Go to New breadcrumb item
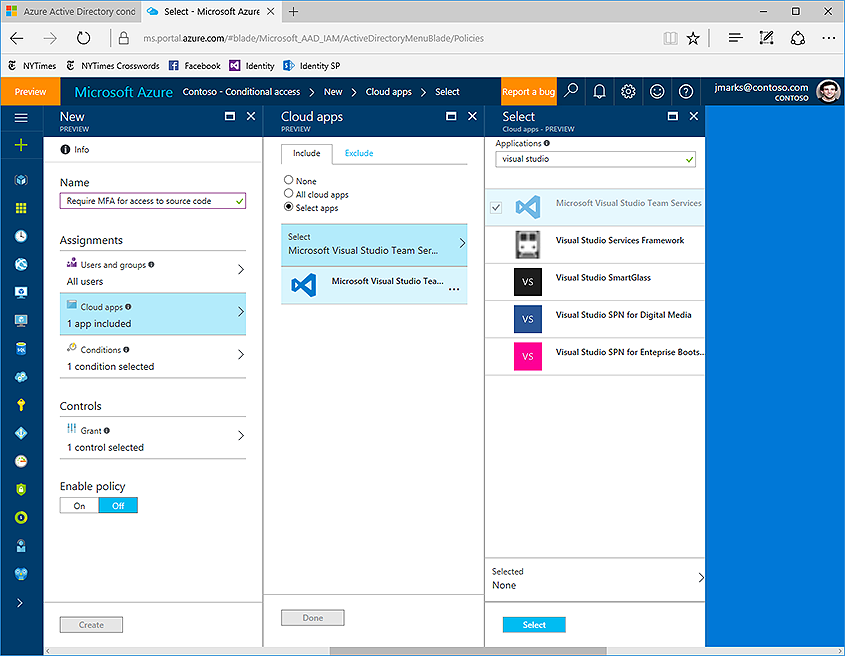The image size is (845, 656). click(333, 92)
